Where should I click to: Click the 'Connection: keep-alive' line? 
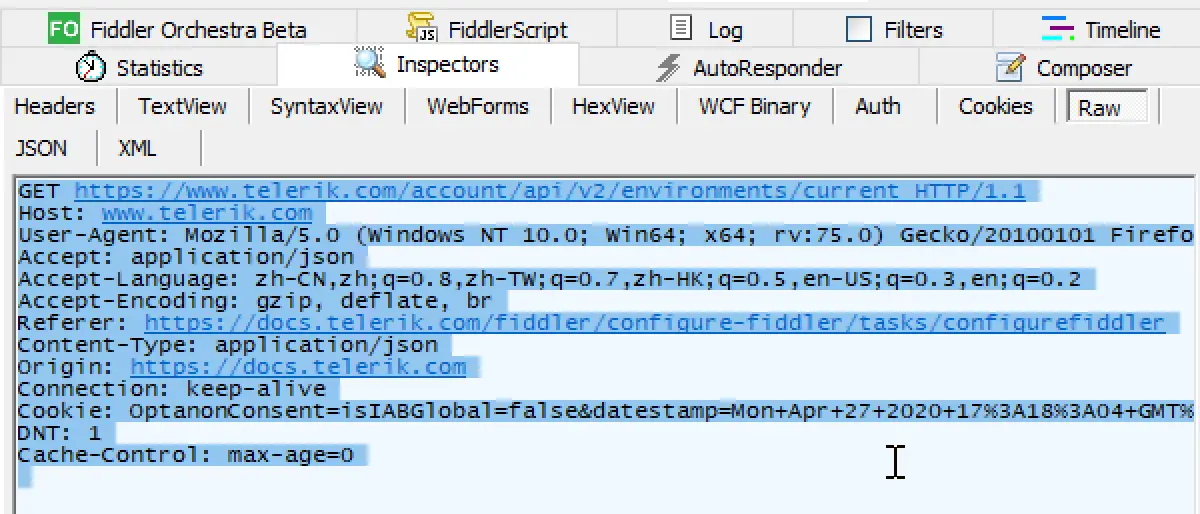pos(172,389)
